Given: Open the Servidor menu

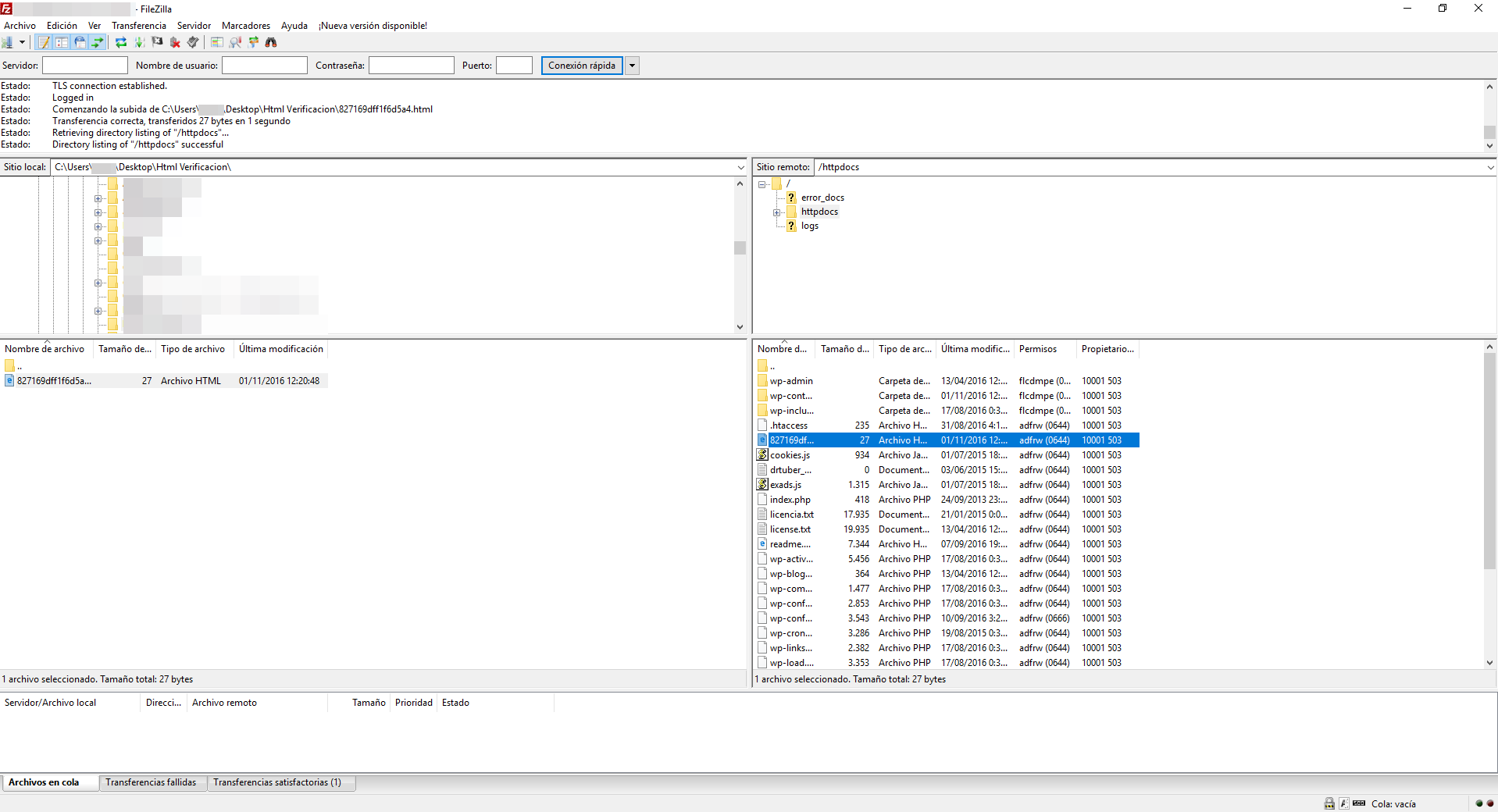Looking at the screenshot, I should 194,26.
